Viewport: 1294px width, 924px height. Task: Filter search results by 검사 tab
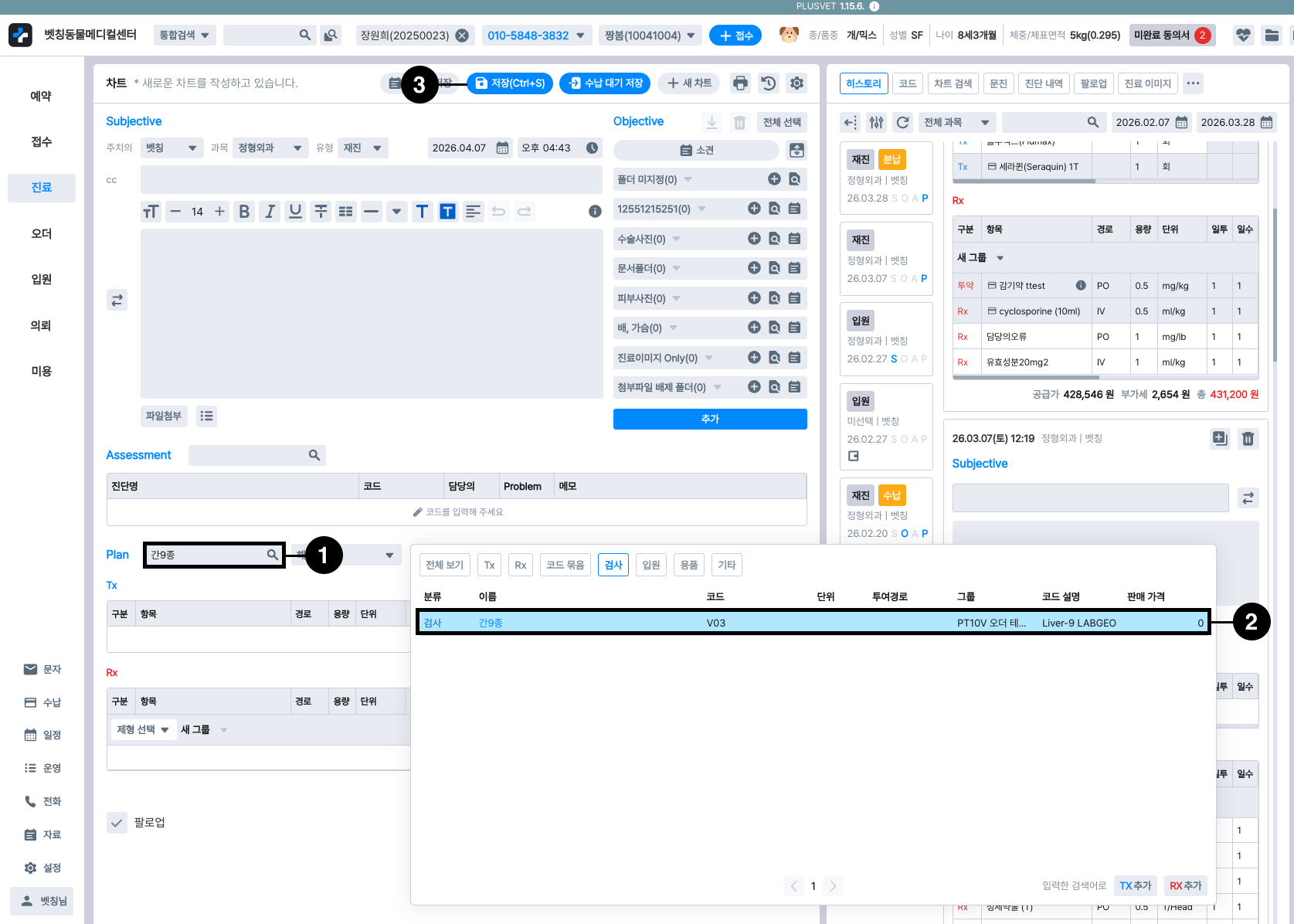(613, 565)
